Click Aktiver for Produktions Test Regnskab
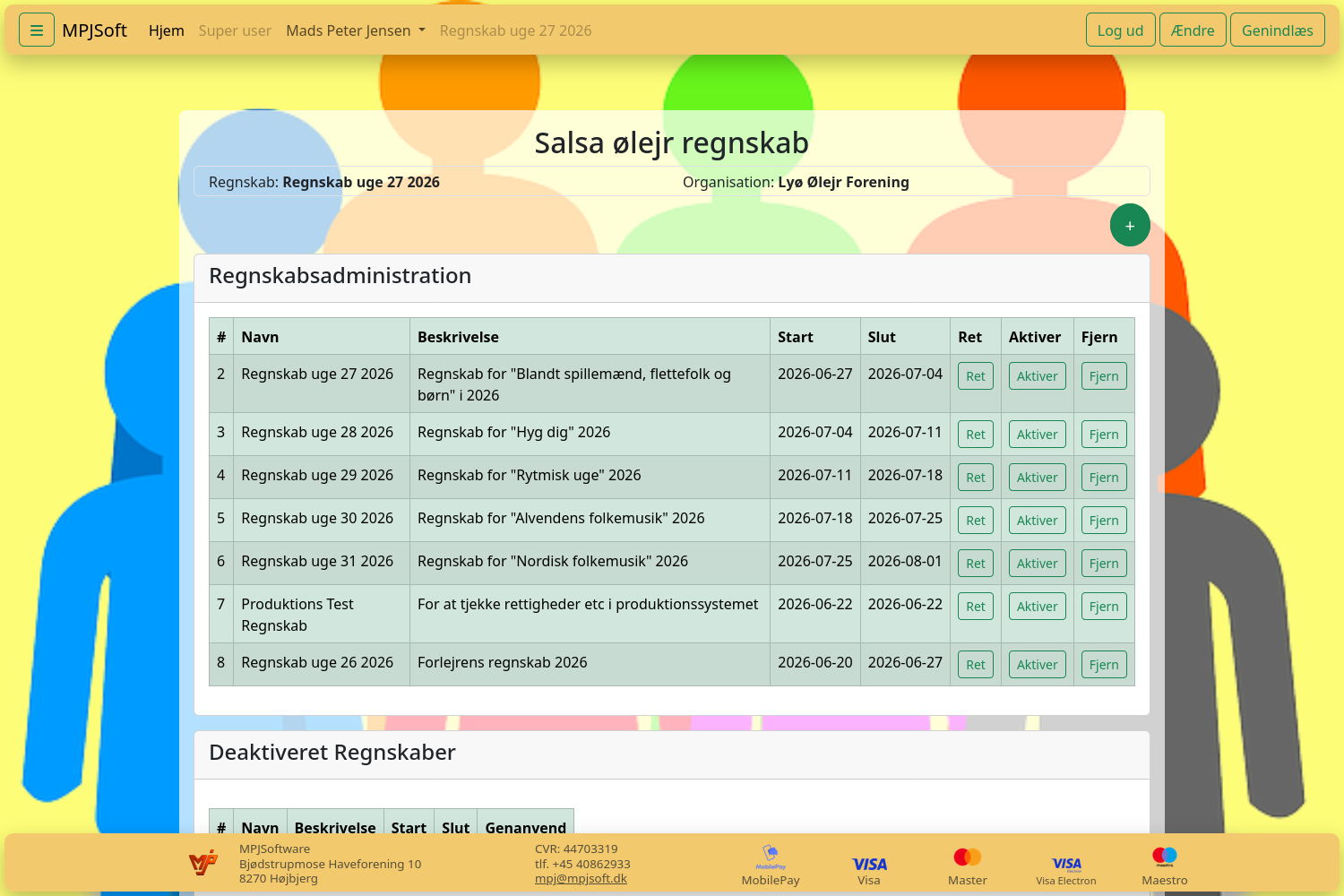Image resolution: width=1344 pixels, height=896 pixels. pyautogui.click(x=1038, y=607)
